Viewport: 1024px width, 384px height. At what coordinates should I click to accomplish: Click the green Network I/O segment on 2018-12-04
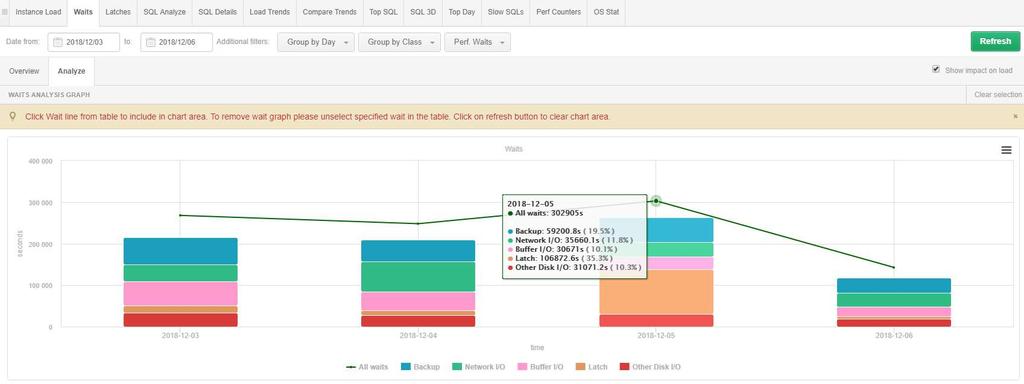(418, 276)
